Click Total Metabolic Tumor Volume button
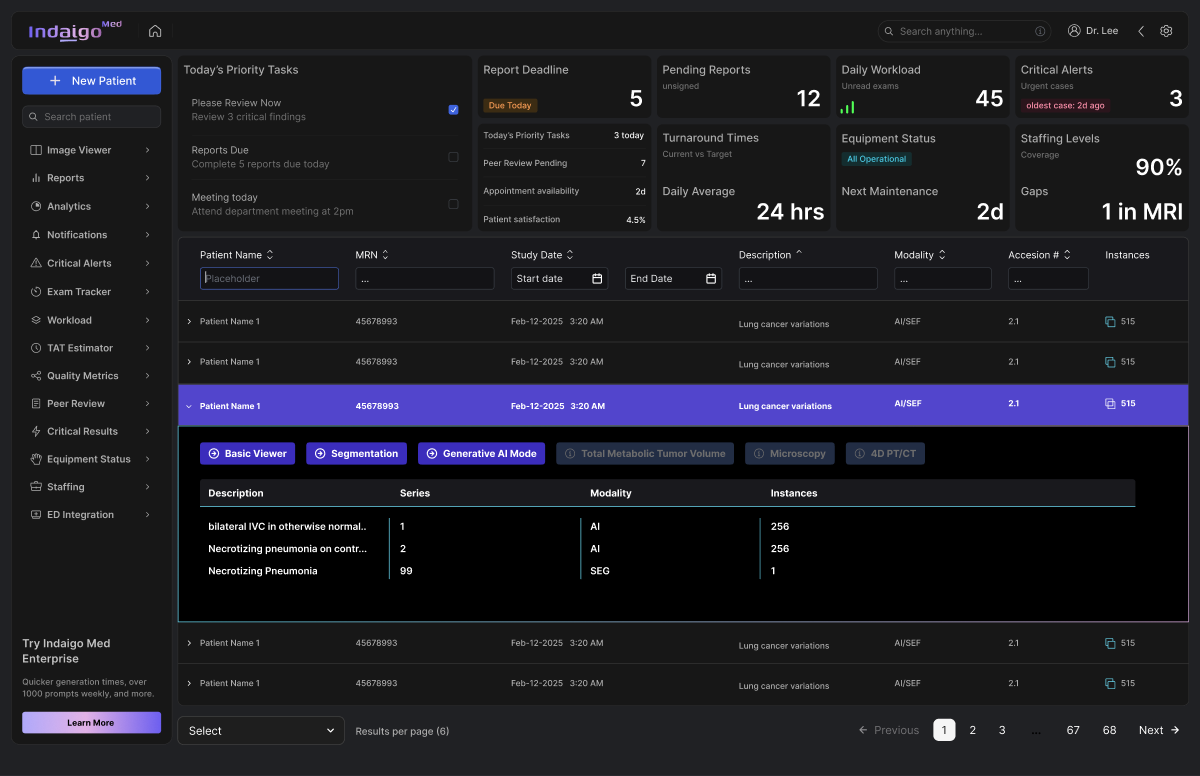Image resolution: width=1200 pixels, height=776 pixels. click(x=645, y=454)
